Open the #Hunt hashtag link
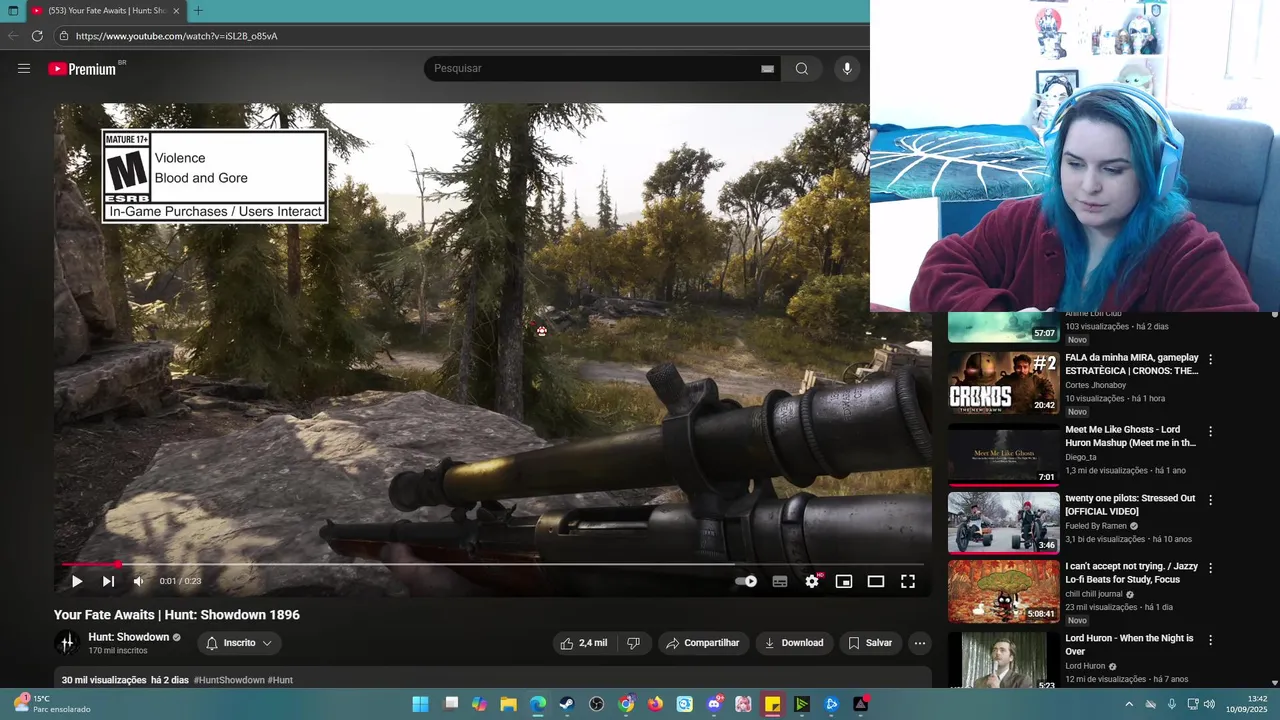This screenshot has height=720, width=1280. point(280,680)
